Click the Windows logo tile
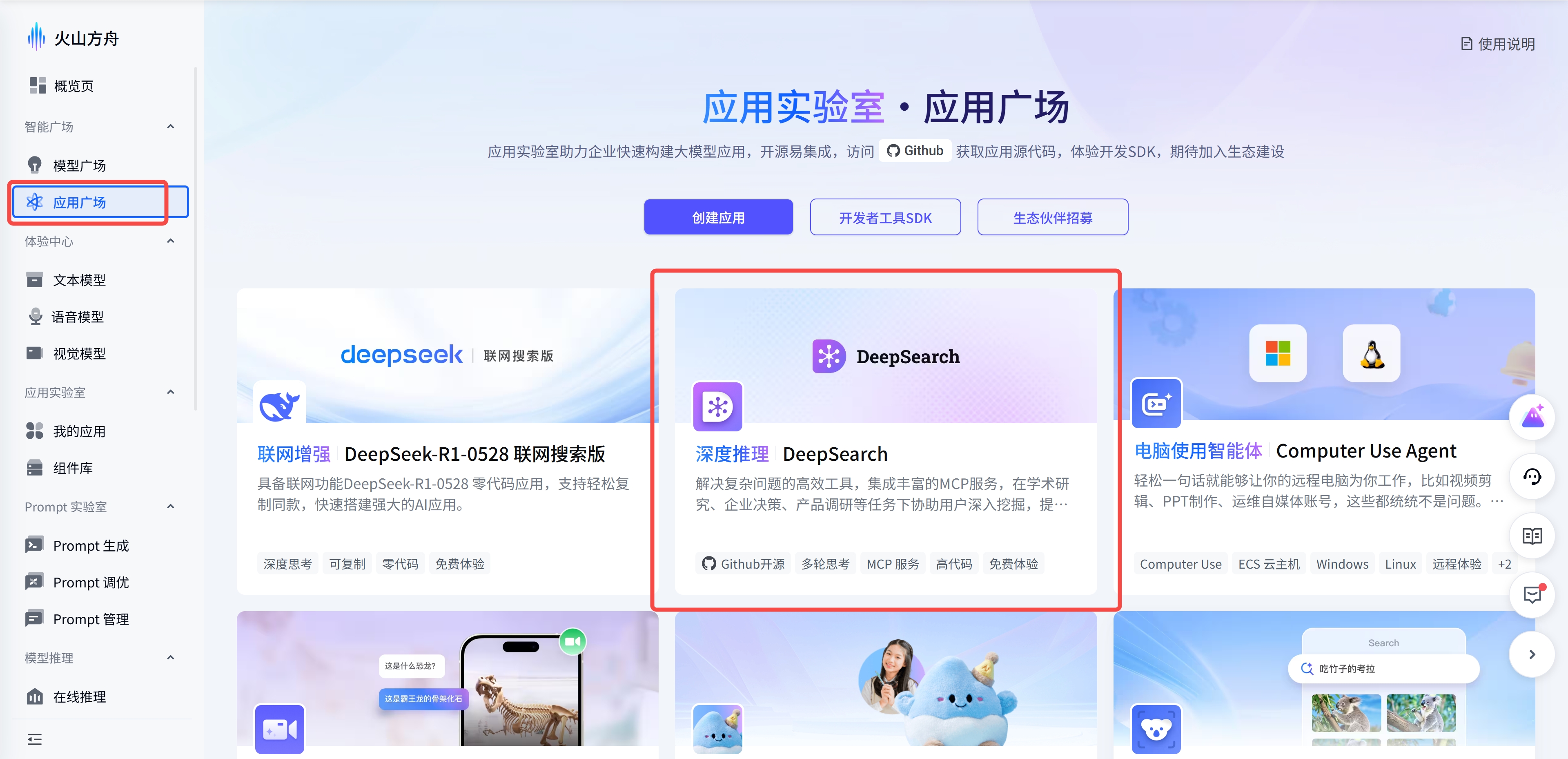Screen dimensions: 1568x759 pos(1278,353)
